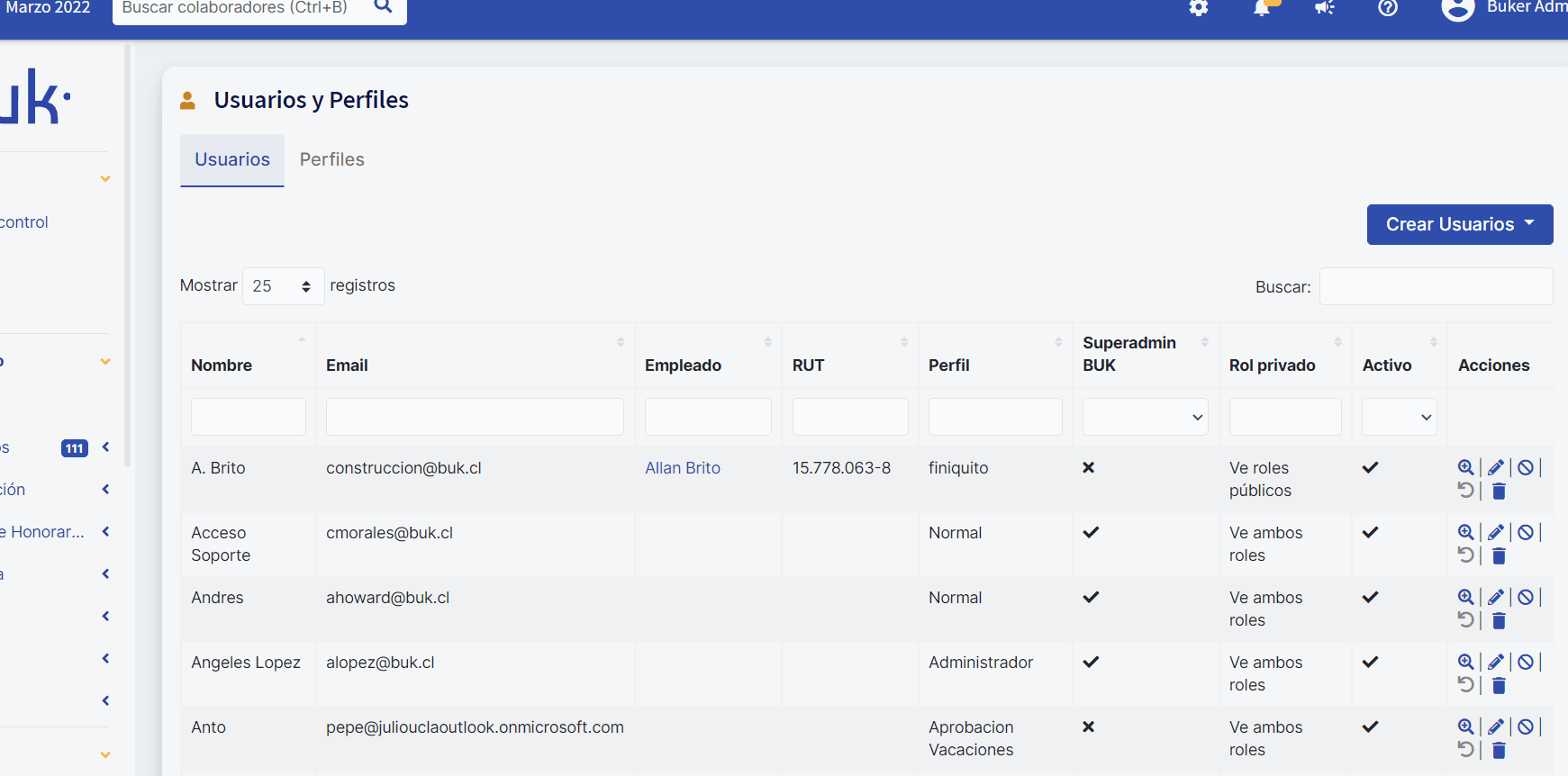View details of user A. Brito

(x=1465, y=467)
